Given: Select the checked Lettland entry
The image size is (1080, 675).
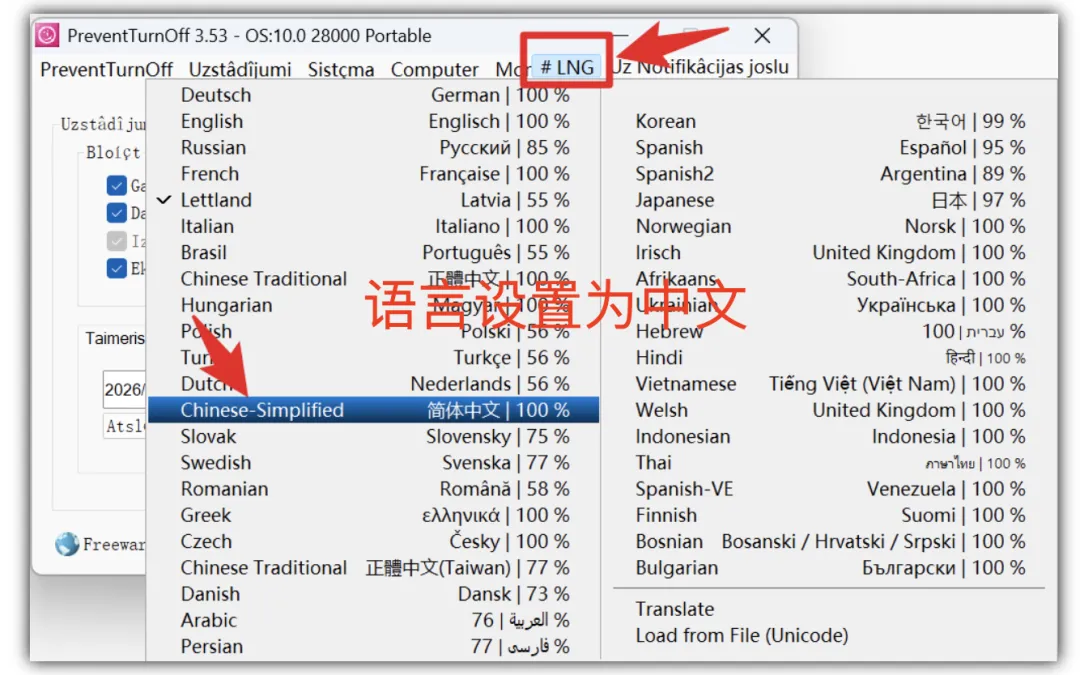Looking at the screenshot, I should tap(373, 200).
